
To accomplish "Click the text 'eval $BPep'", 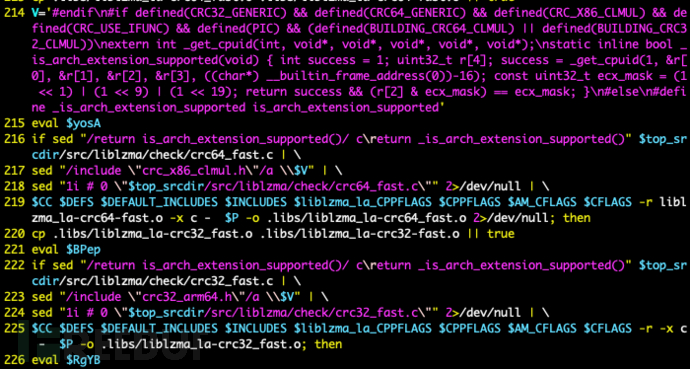I will (66, 250).
